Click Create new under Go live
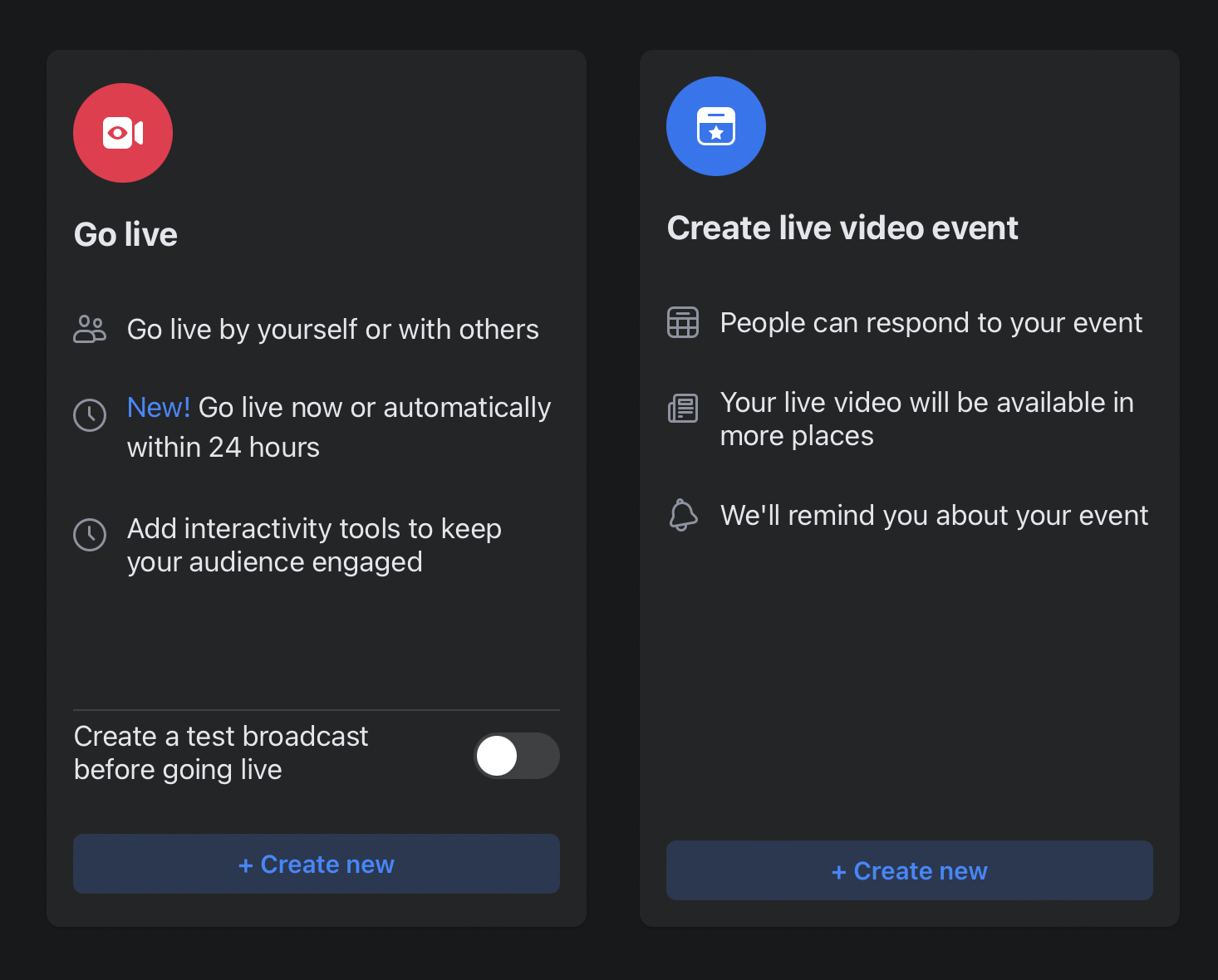The image size is (1218, 980). click(x=317, y=864)
